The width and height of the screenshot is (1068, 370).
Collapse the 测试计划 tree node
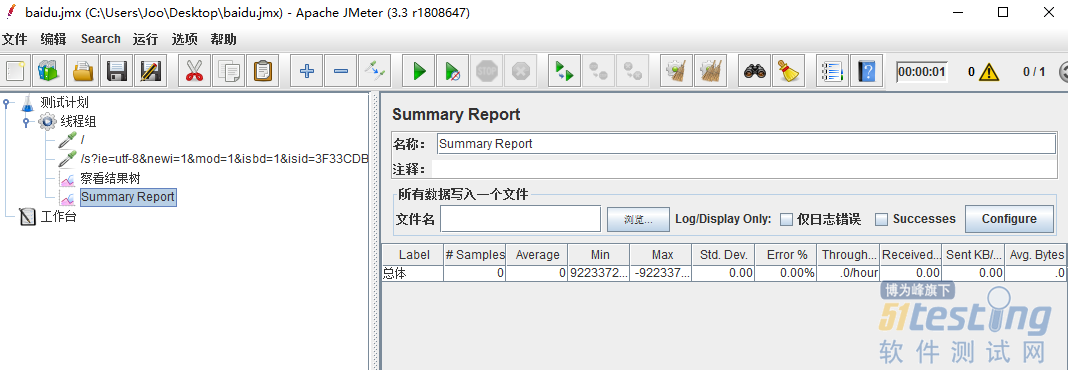(7, 104)
